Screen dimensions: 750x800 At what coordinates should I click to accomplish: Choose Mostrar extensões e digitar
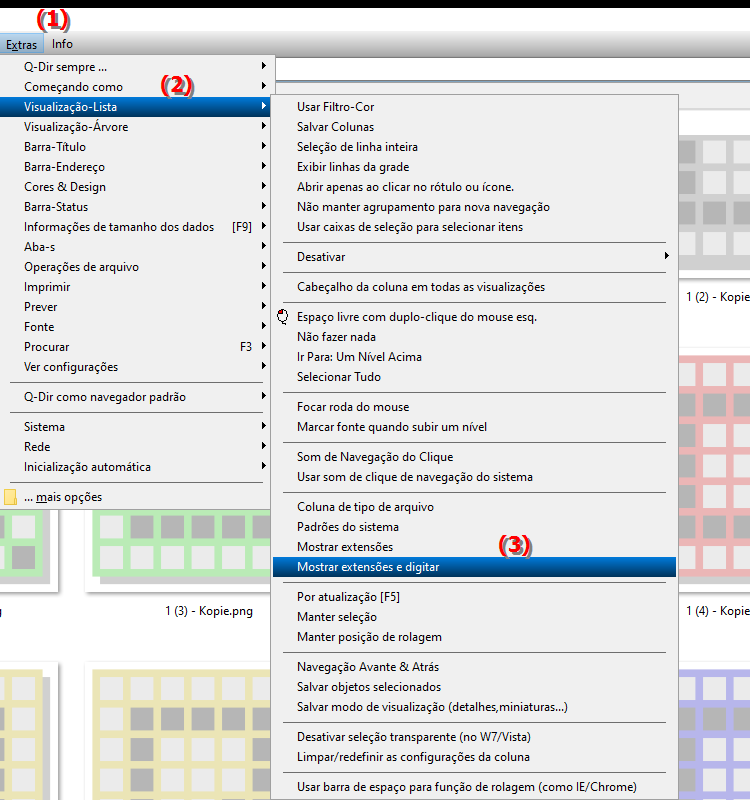click(368, 567)
